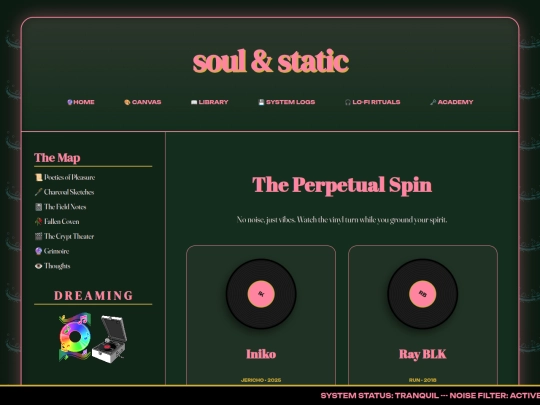Screen dimensions: 540x405
Task: Open Grimoire sidebar link
Action: tap(52, 251)
